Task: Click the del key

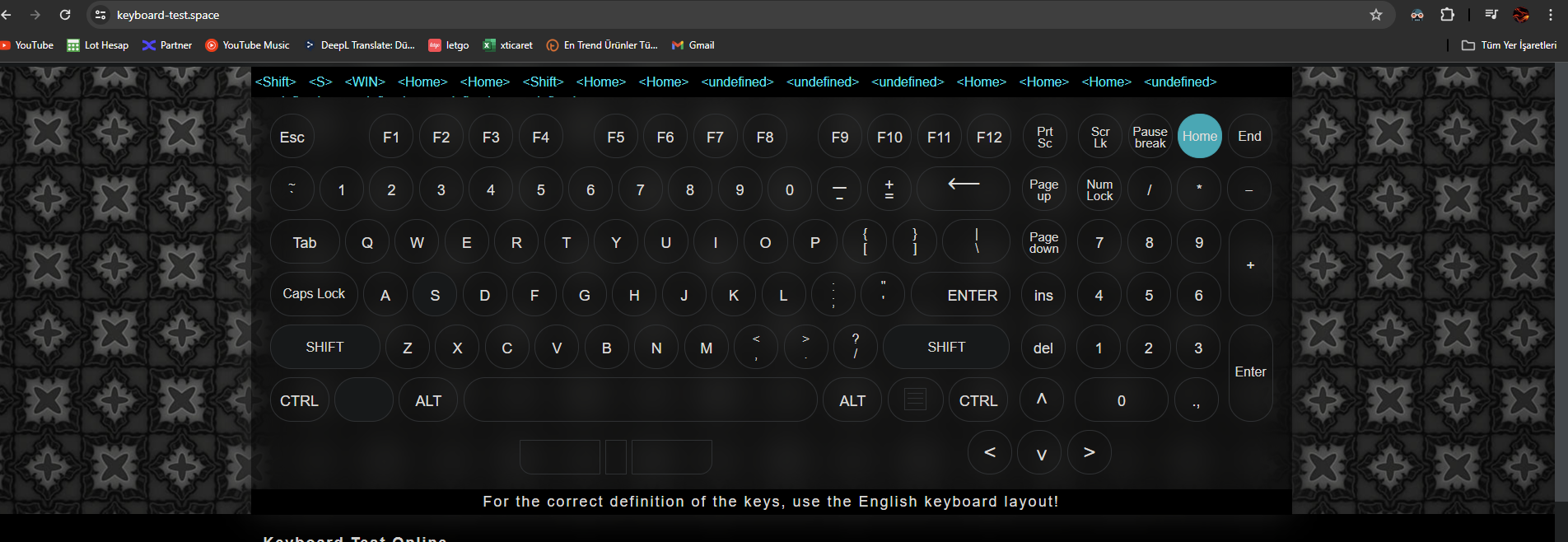Action: pos(1043,348)
